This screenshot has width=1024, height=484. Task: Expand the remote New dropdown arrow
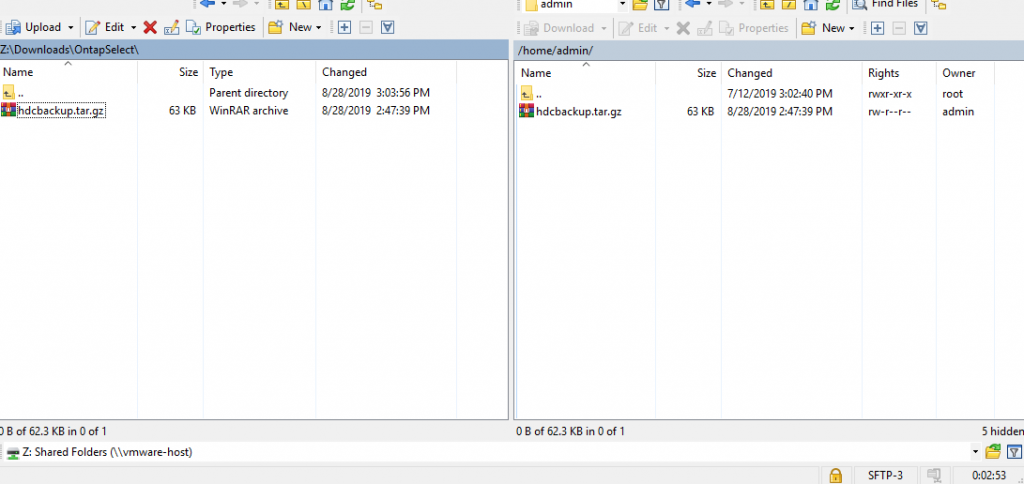pos(852,28)
